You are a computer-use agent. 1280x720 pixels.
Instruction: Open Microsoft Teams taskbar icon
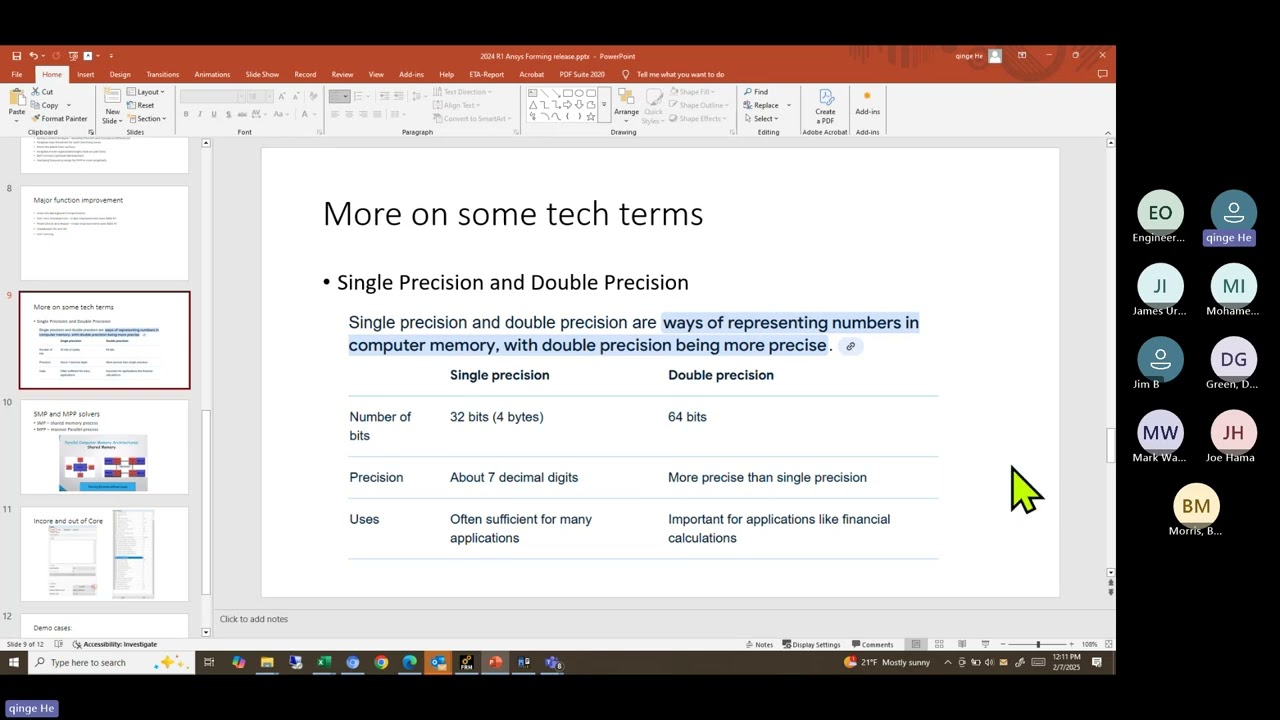click(553, 662)
